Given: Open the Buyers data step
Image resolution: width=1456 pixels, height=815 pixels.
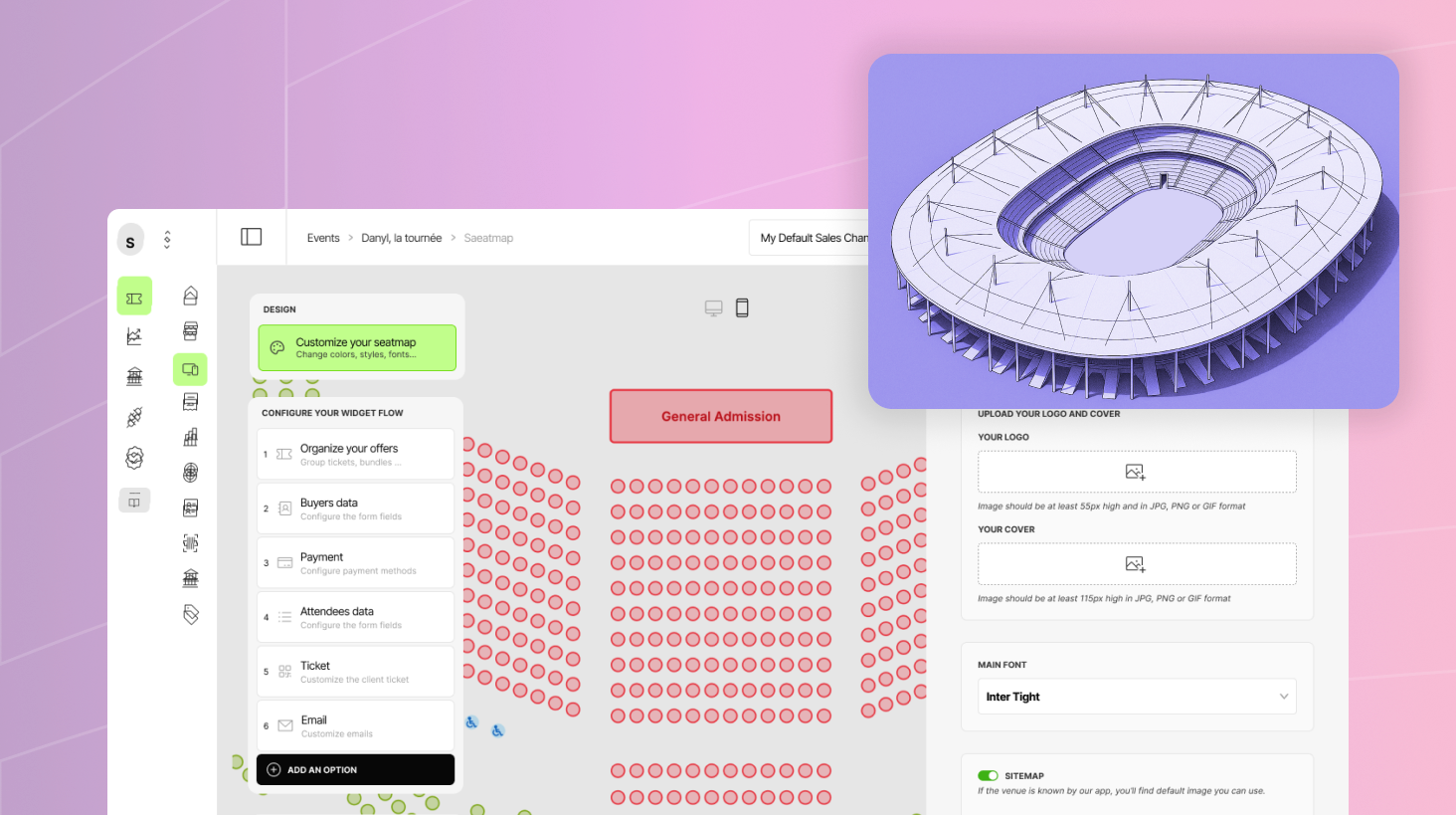Looking at the screenshot, I should [355, 509].
